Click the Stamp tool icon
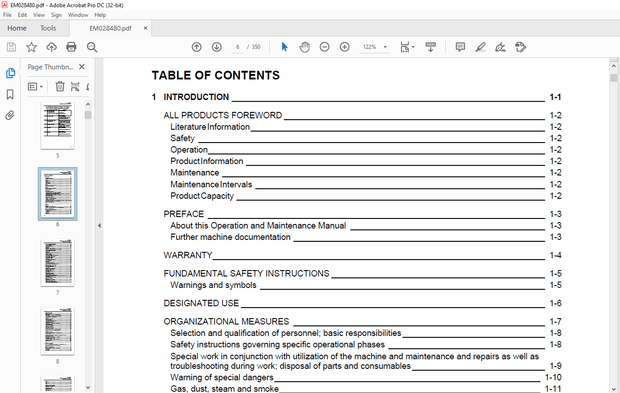The width and height of the screenshot is (620, 393). [x=521, y=47]
